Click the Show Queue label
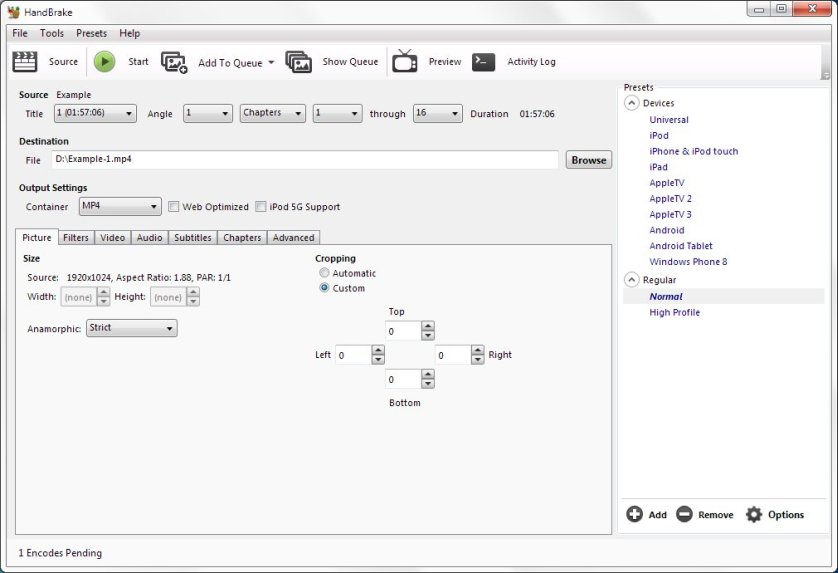Image resolution: width=838 pixels, height=573 pixels. pos(350,61)
